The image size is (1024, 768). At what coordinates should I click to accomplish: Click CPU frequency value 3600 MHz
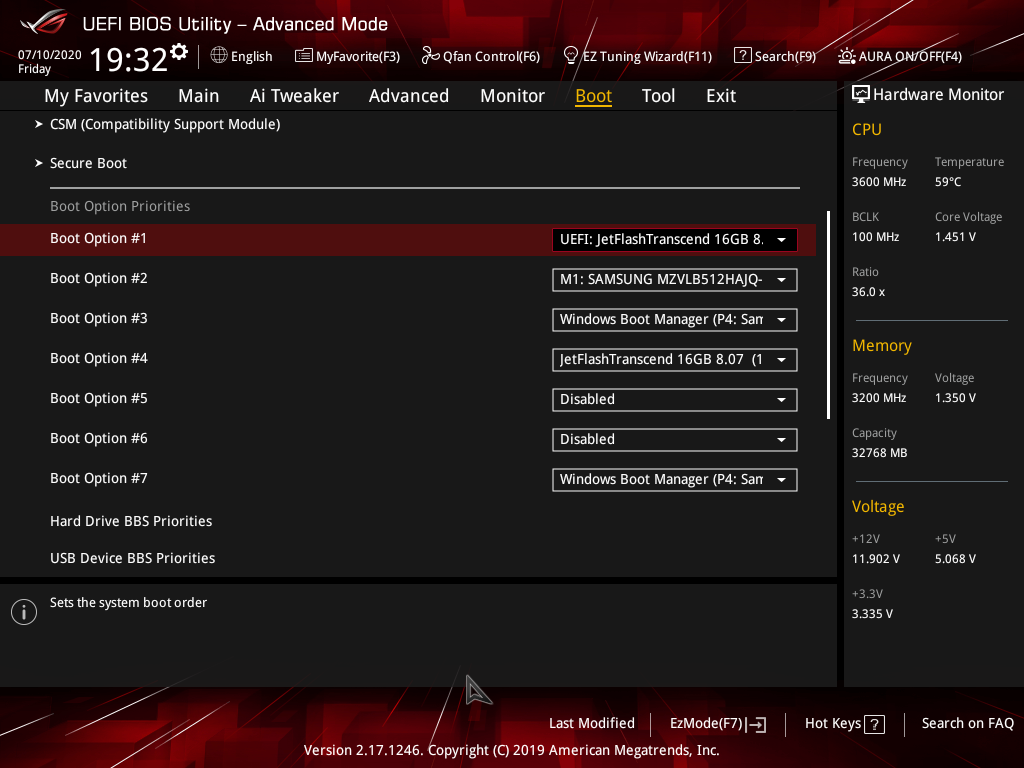click(879, 182)
